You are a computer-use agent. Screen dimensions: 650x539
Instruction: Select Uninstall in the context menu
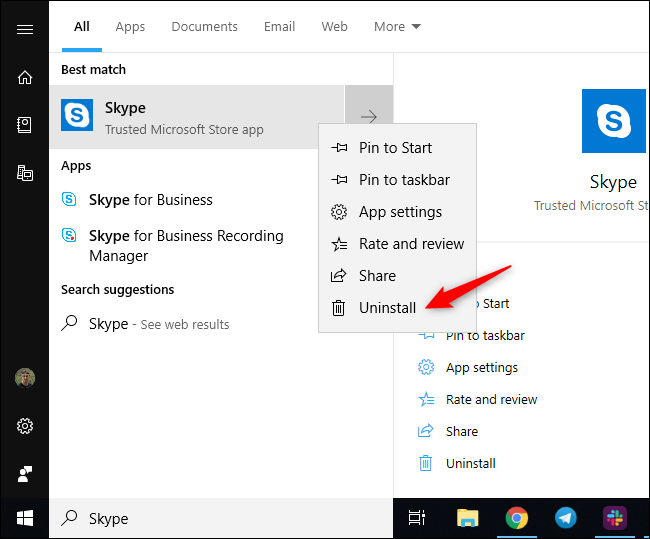pyautogui.click(x=387, y=308)
